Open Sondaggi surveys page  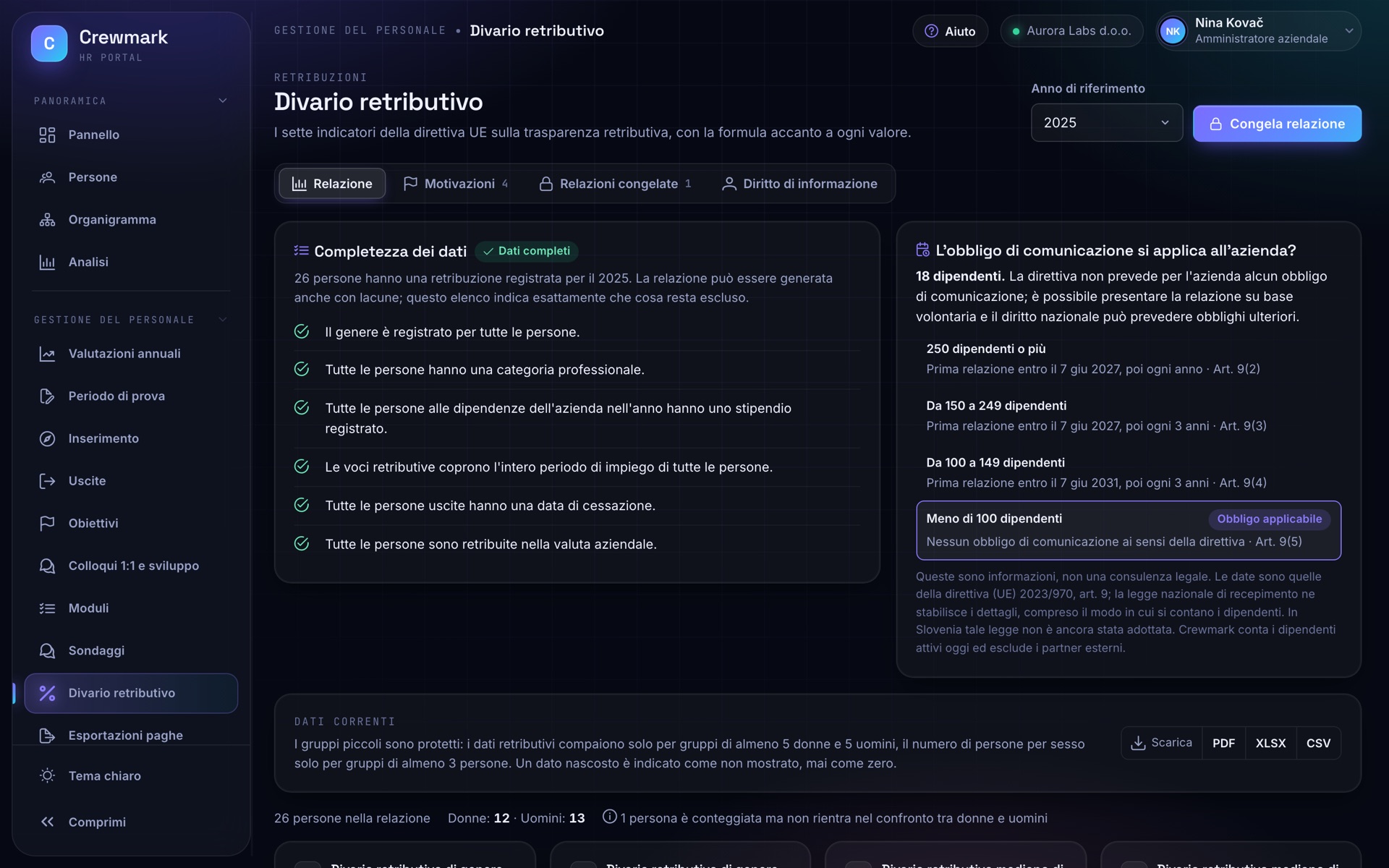click(131, 651)
